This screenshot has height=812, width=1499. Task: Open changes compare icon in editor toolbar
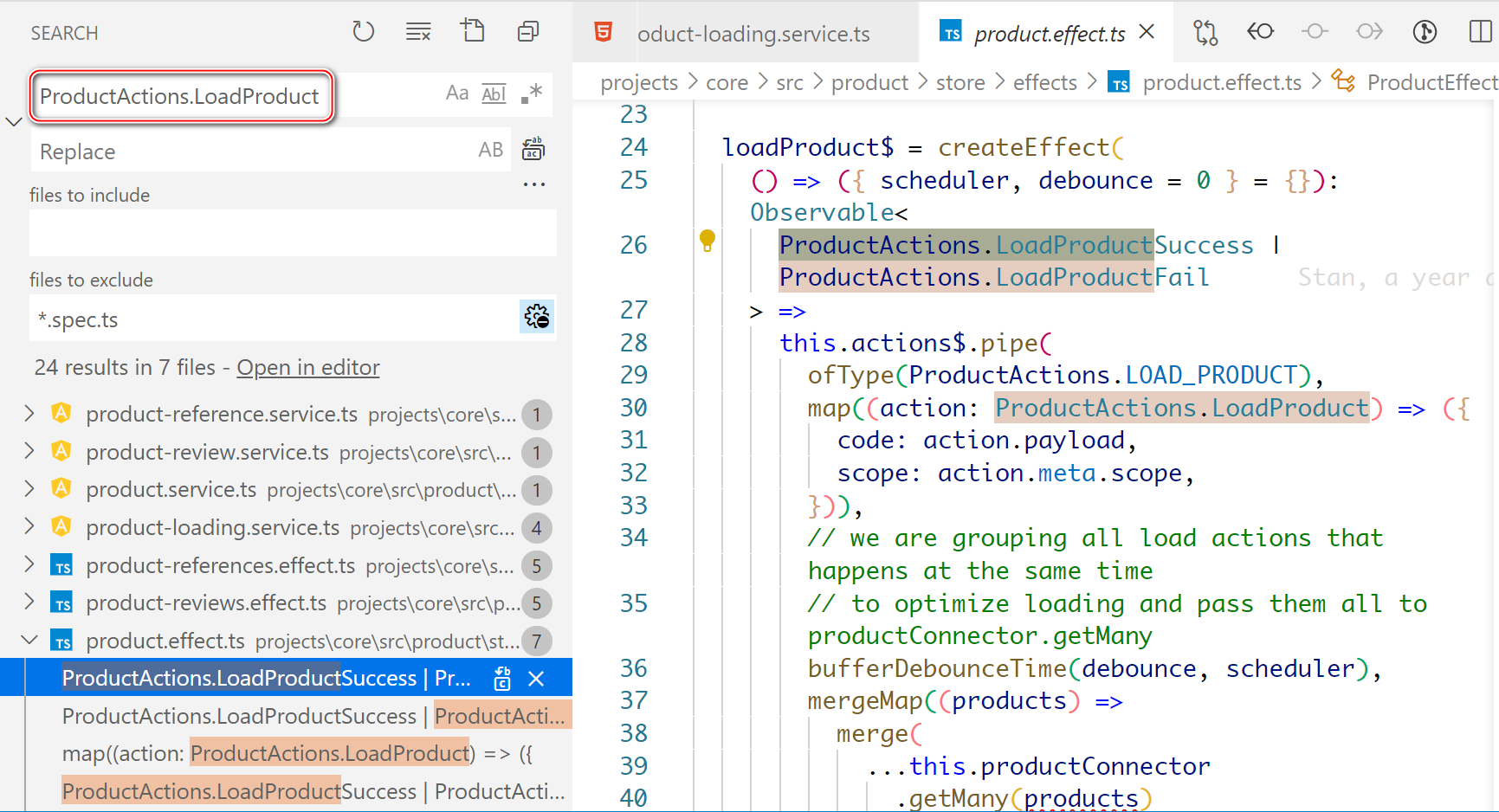(x=1205, y=32)
